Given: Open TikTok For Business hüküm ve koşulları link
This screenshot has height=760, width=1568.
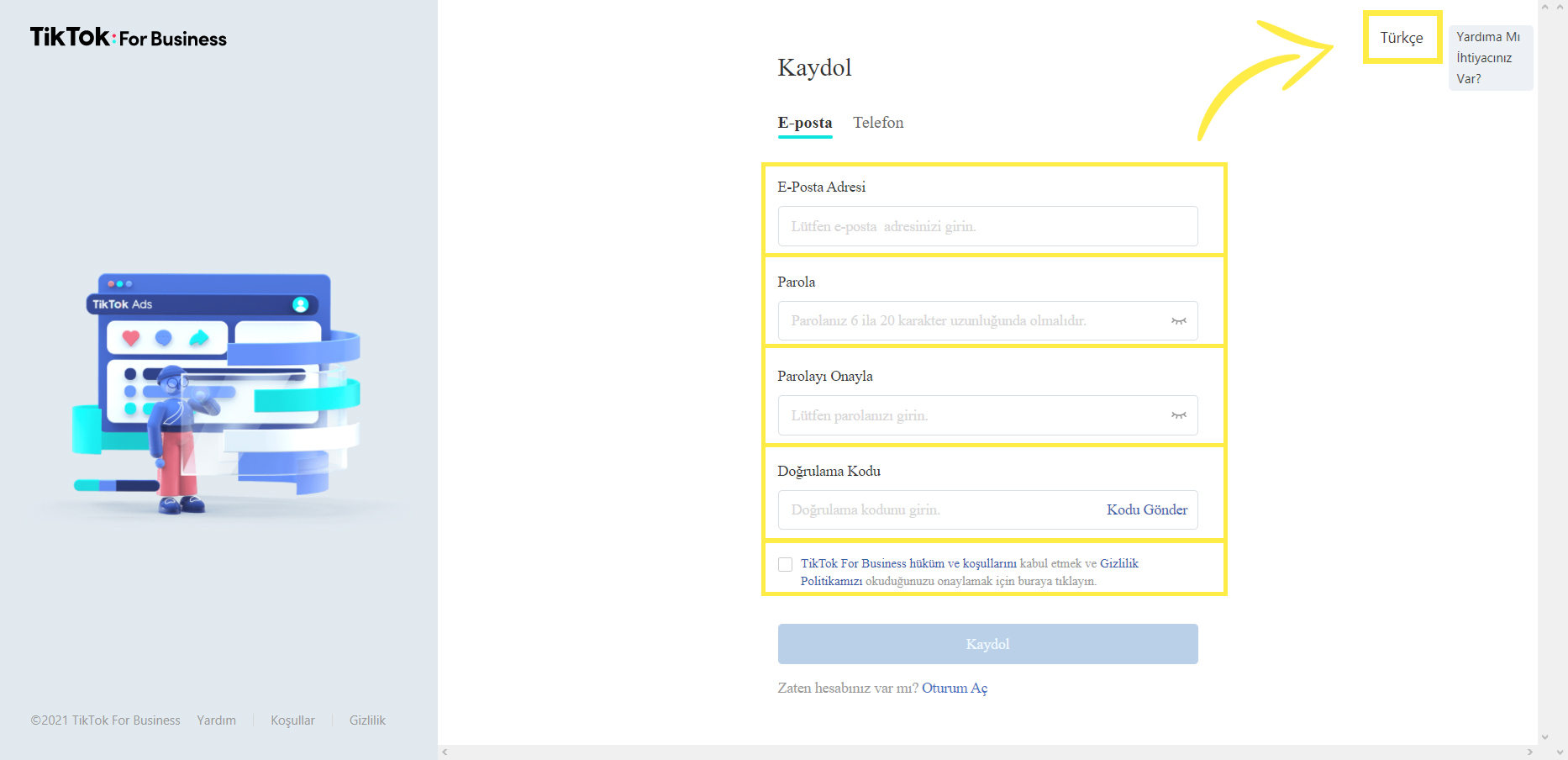Looking at the screenshot, I should pyautogui.click(x=909, y=563).
